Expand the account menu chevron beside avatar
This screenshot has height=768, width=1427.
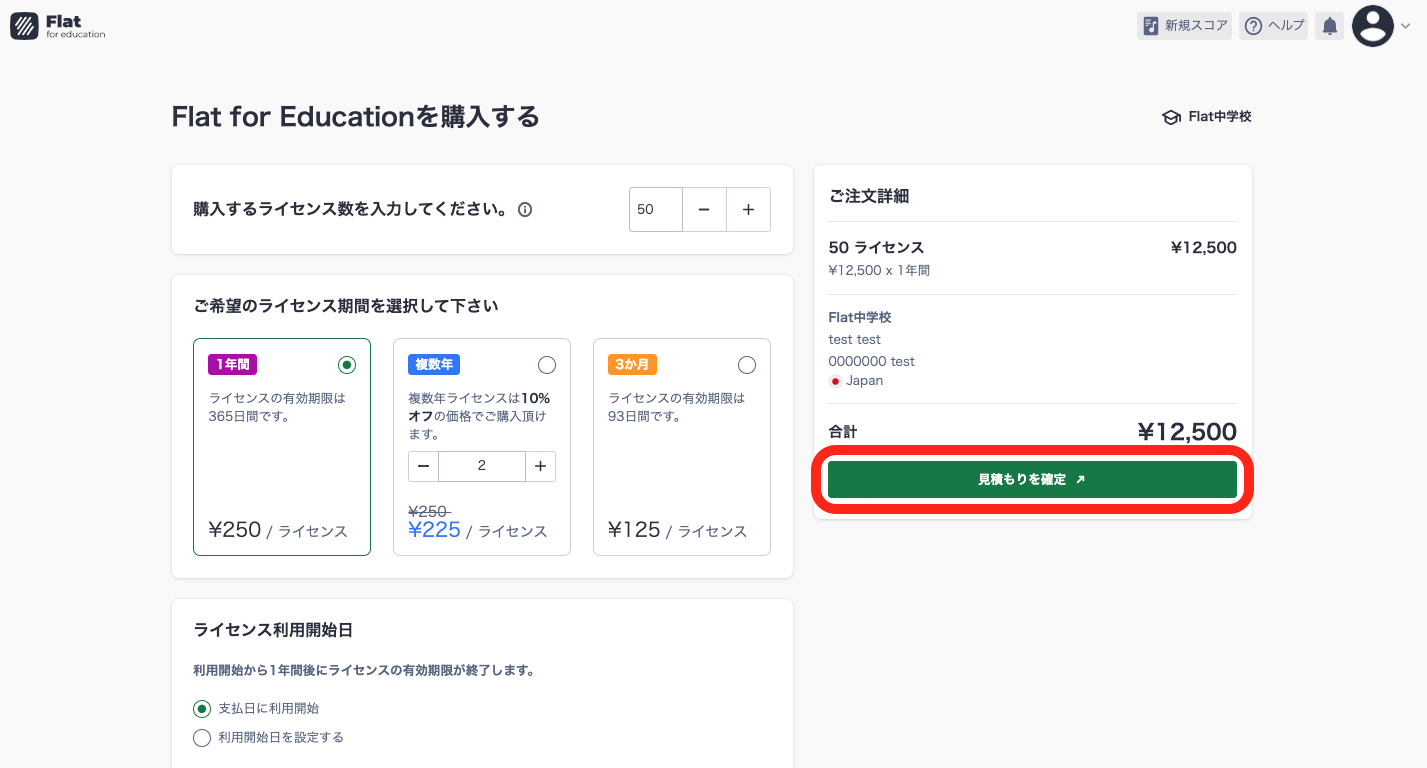(1406, 26)
